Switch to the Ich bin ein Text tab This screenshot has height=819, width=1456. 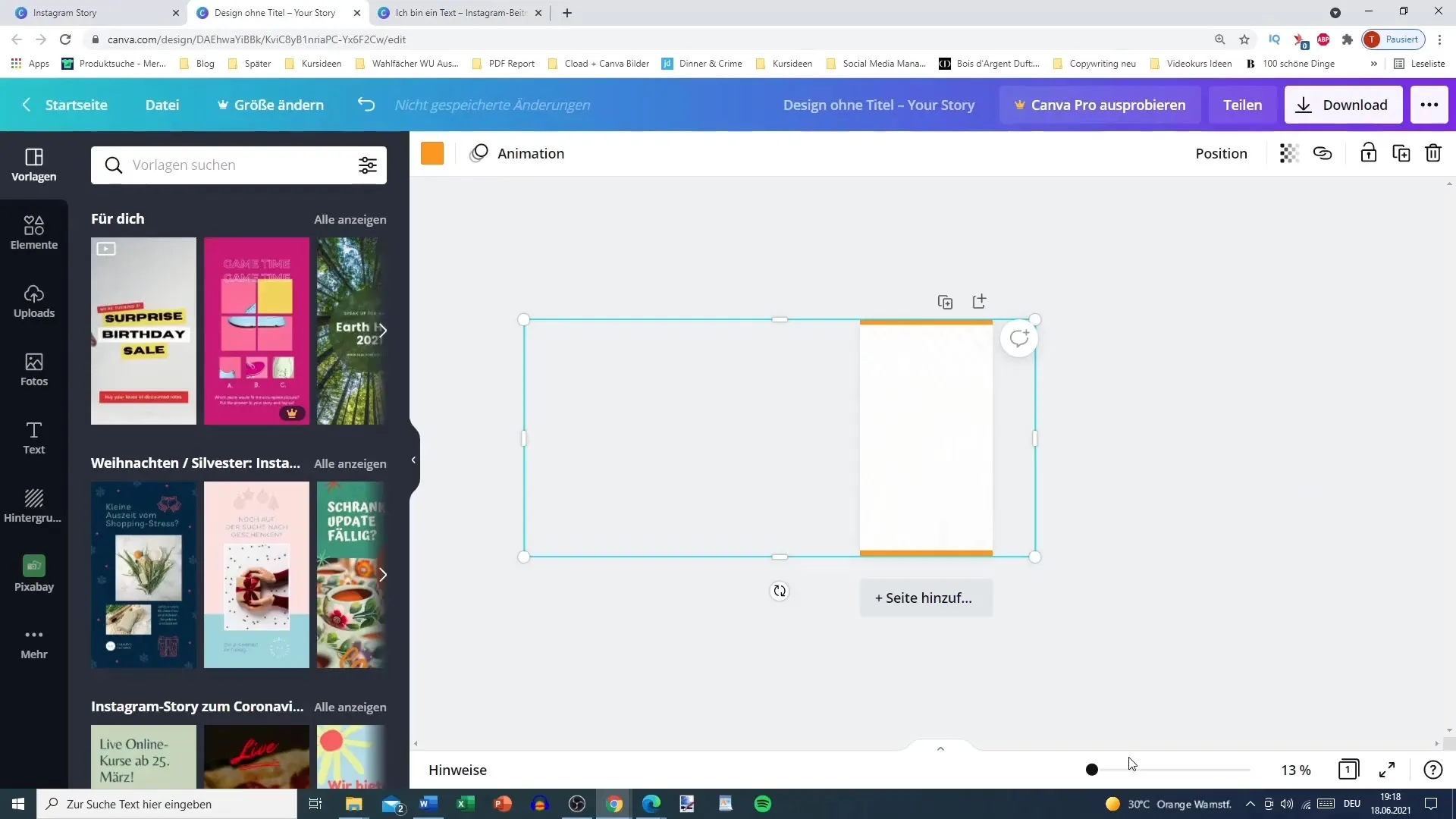click(459, 13)
